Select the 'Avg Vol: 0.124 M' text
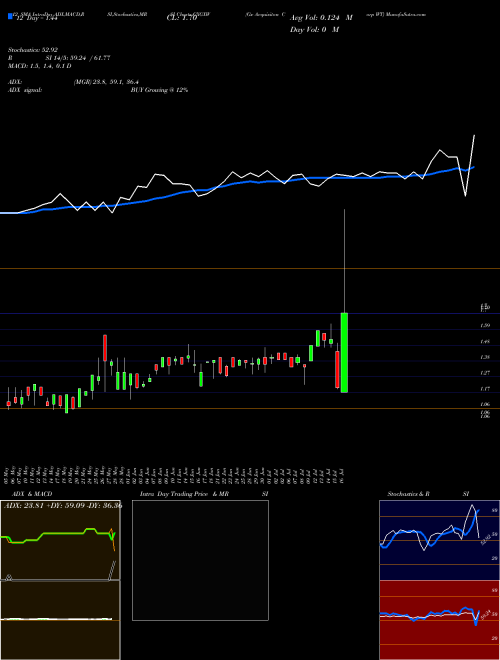 [x=321, y=18]
